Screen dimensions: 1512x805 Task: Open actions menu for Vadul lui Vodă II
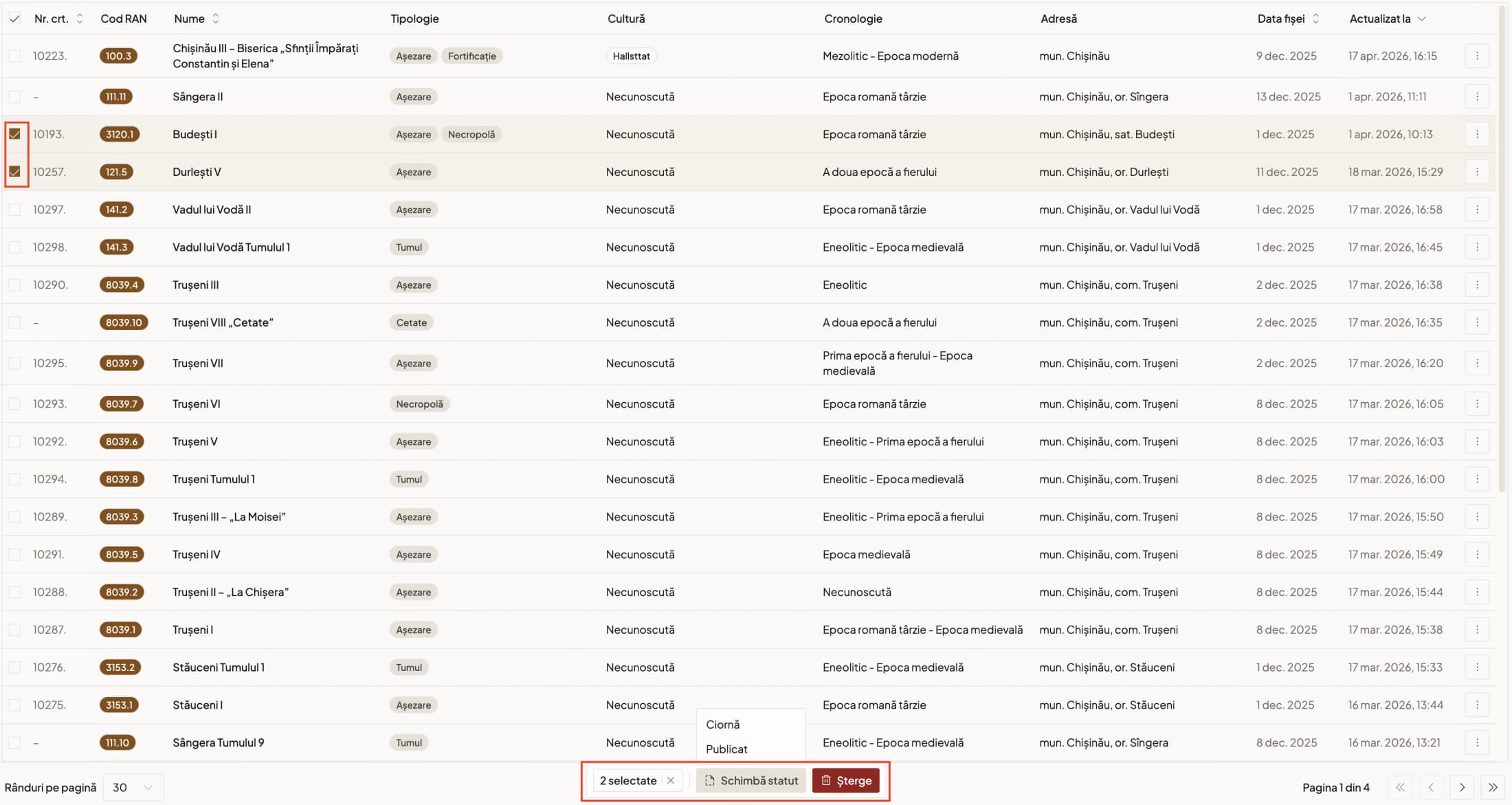pos(1477,210)
